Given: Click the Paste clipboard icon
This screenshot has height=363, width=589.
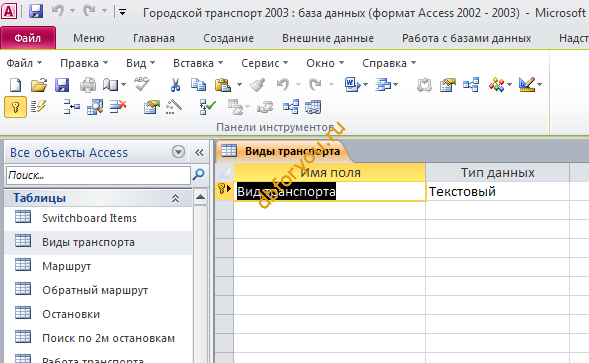Looking at the screenshot, I should pyautogui.click(x=223, y=85).
